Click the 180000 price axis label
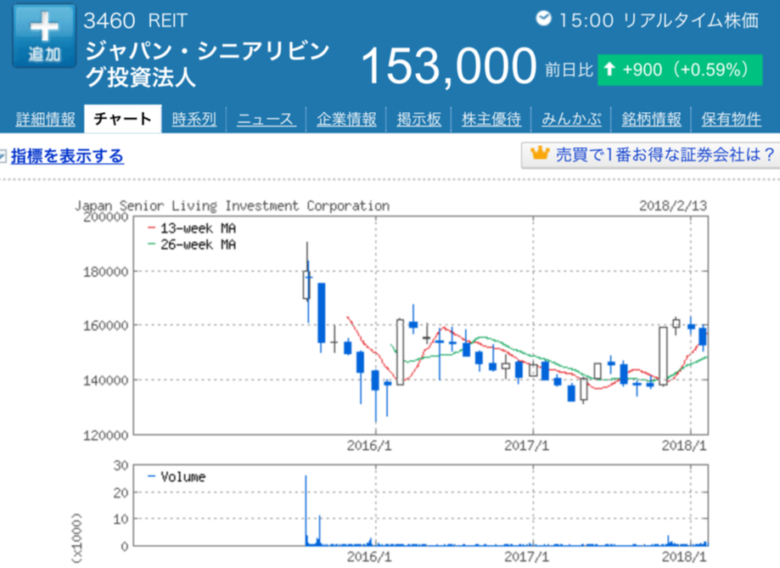The image size is (780, 568). [x=105, y=272]
